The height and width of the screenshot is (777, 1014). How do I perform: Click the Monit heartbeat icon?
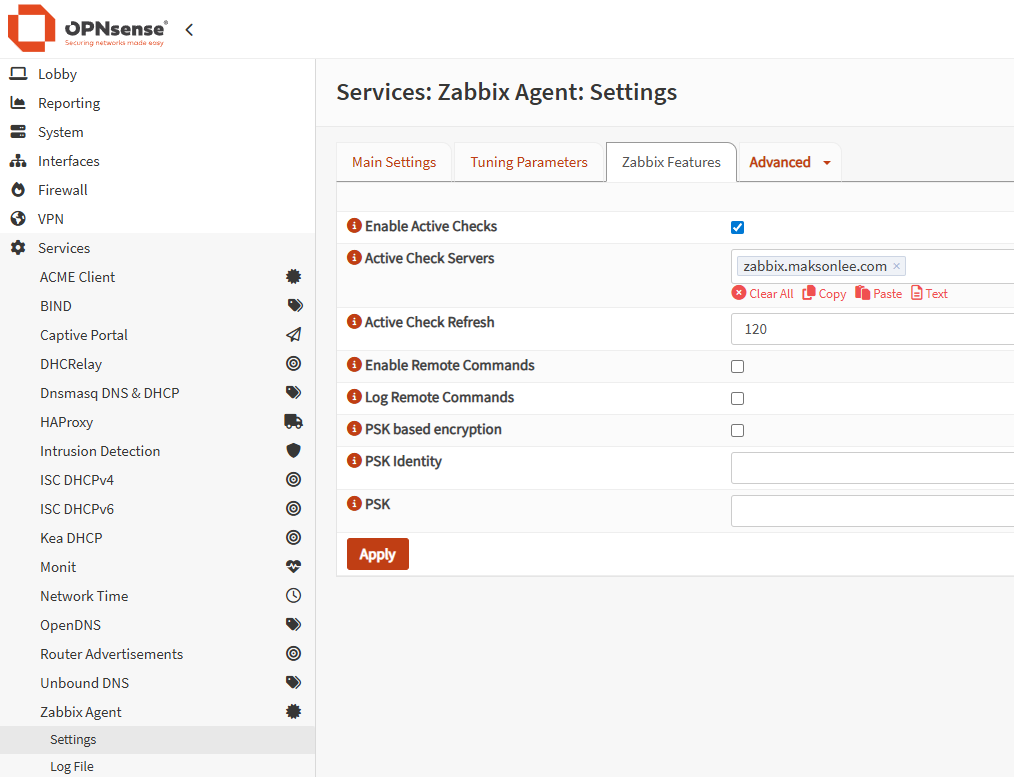pos(294,566)
